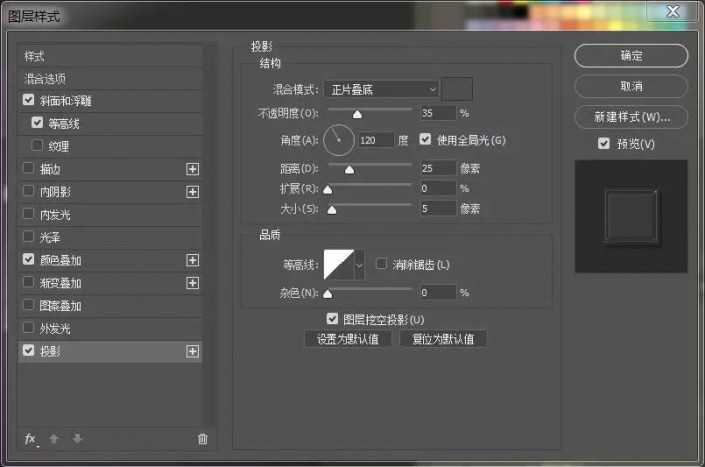Uncheck 使用全局光 checkbox
Image resolution: width=705 pixels, height=467 pixels.
[426, 139]
